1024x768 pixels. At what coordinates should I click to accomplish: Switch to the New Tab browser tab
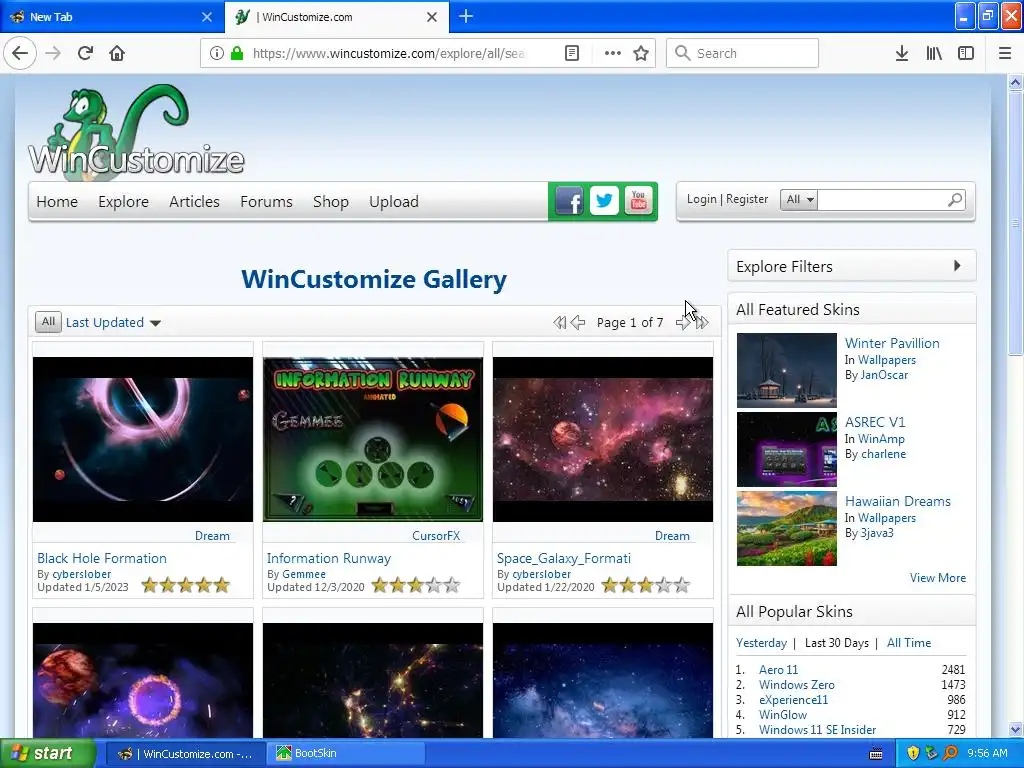112,17
